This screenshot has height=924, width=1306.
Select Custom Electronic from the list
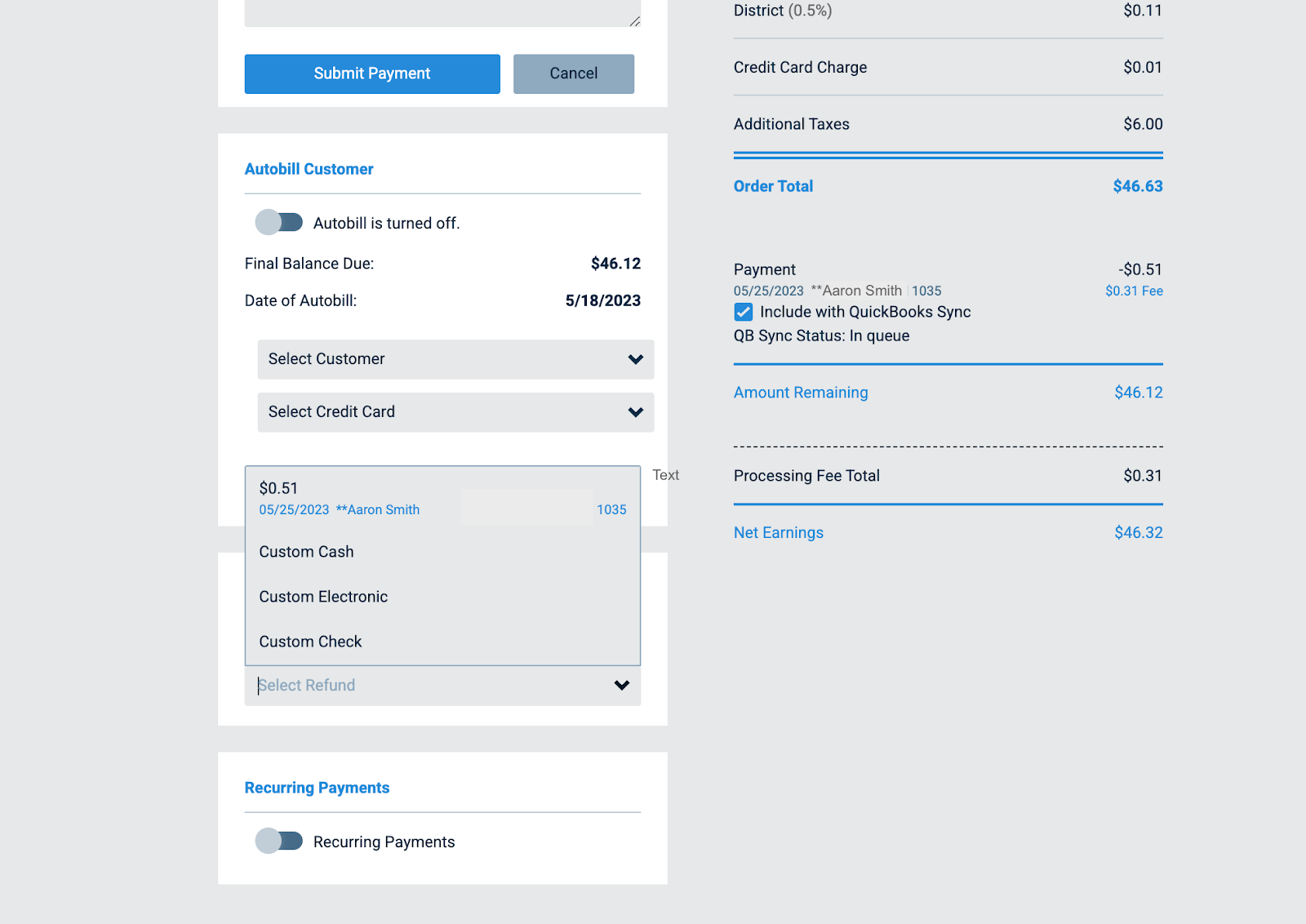click(322, 596)
